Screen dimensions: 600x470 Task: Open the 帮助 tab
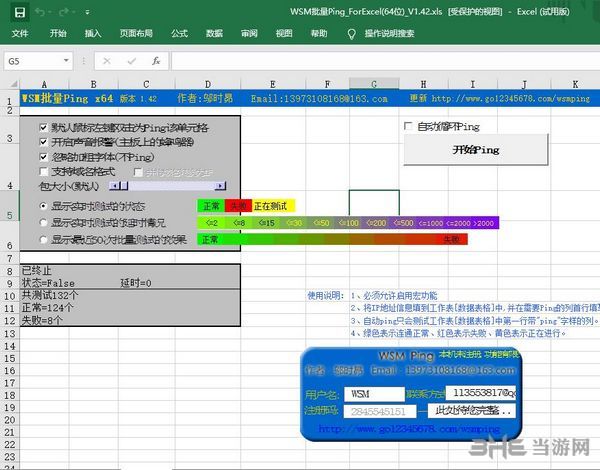tap(319, 33)
